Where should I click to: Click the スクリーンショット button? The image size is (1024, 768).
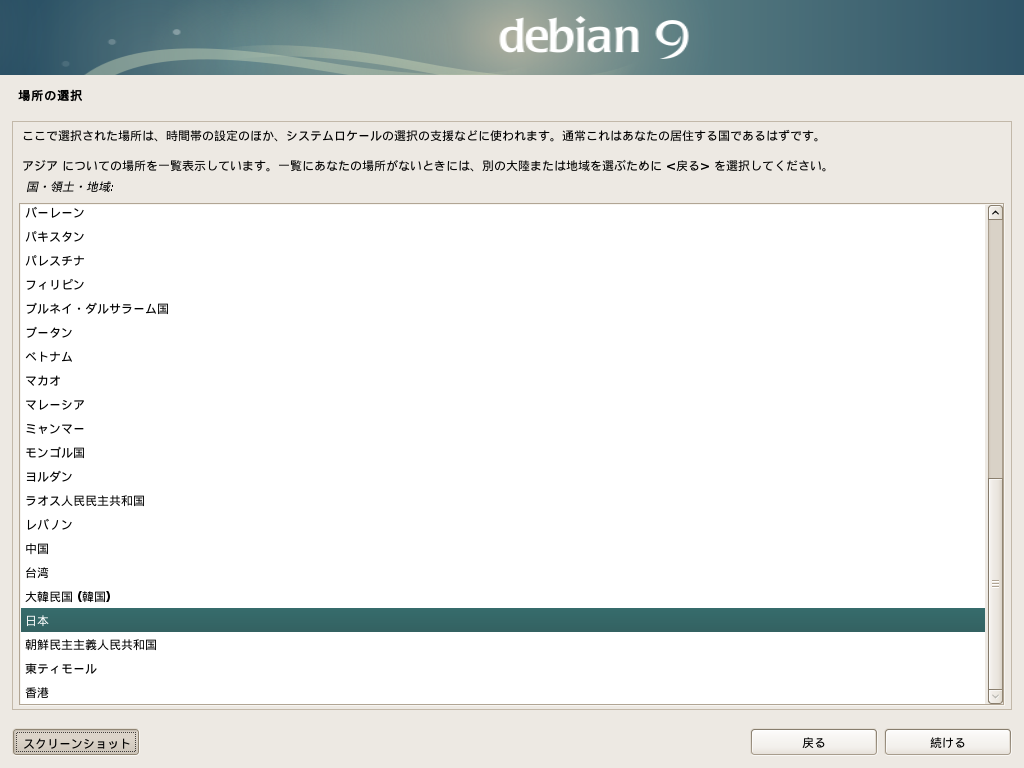click(x=76, y=743)
